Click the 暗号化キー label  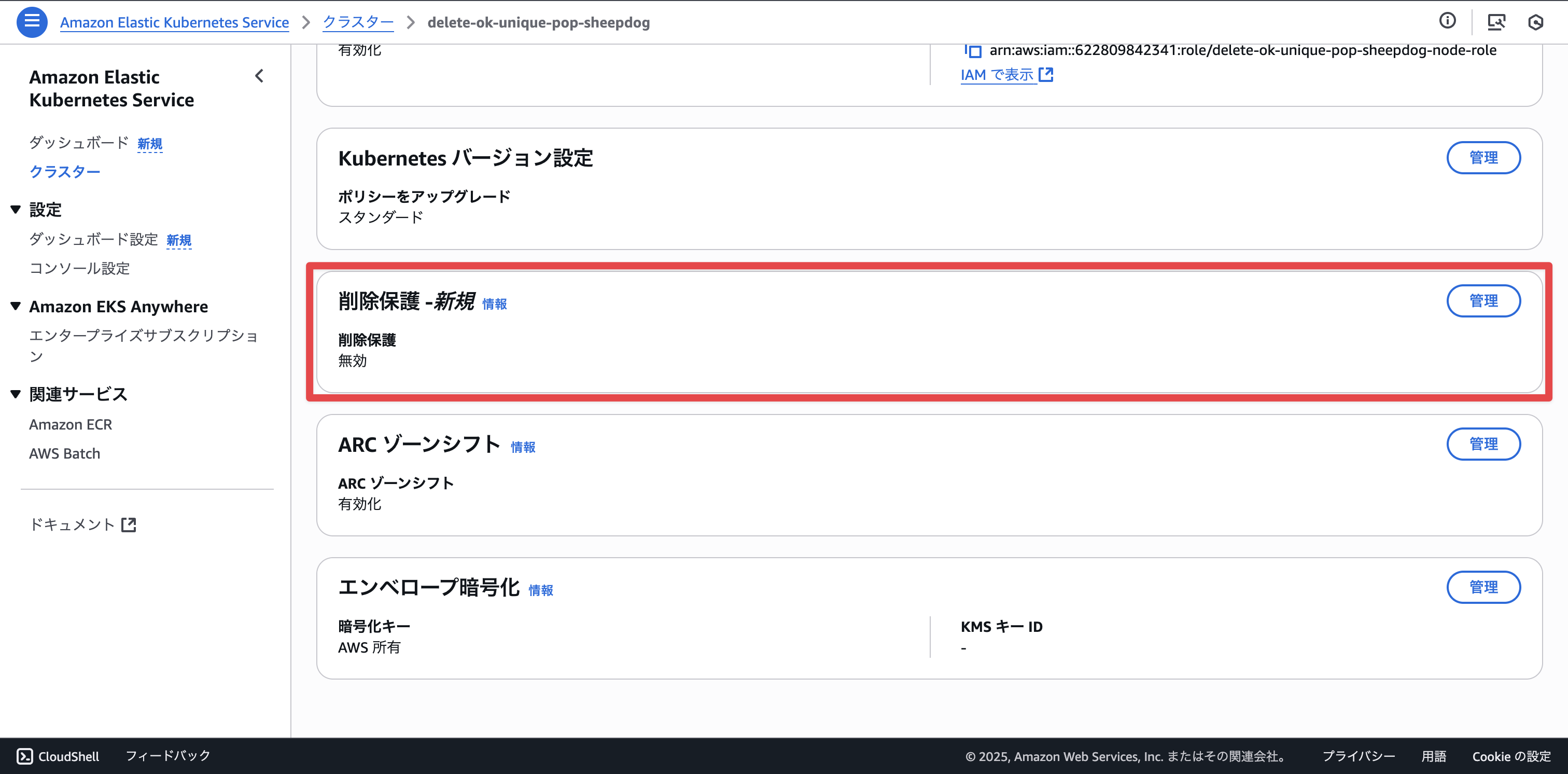(374, 627)
